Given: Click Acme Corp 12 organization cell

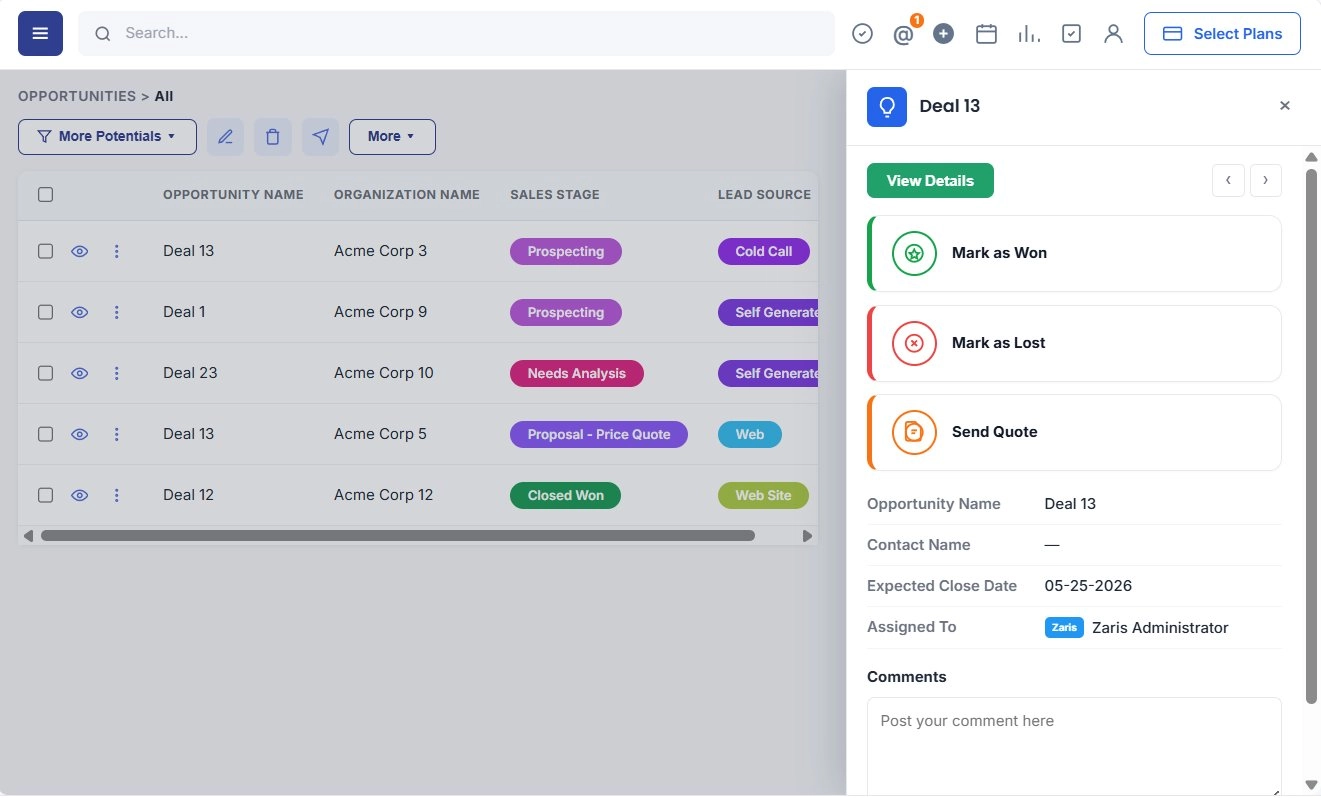Looking at the screenshot, I should tap(384, 495).
